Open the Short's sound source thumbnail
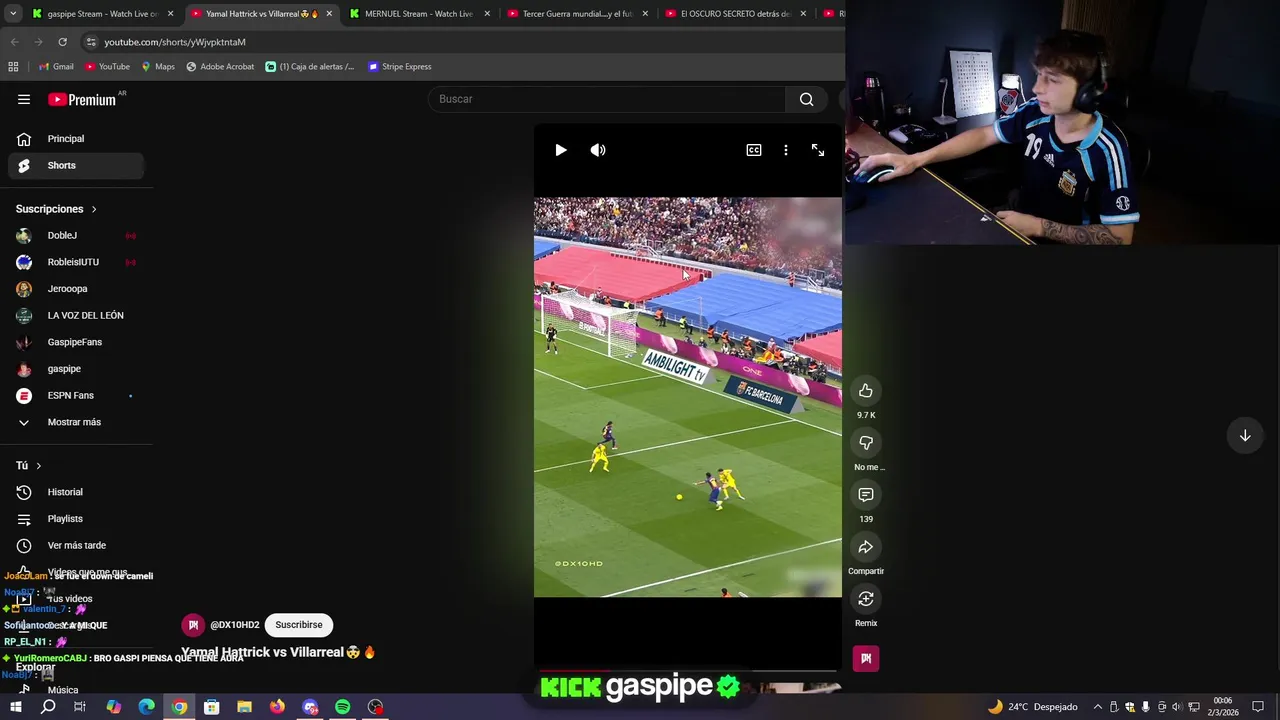Viewport: 1280px width, 720px height. tap(866, 658)
